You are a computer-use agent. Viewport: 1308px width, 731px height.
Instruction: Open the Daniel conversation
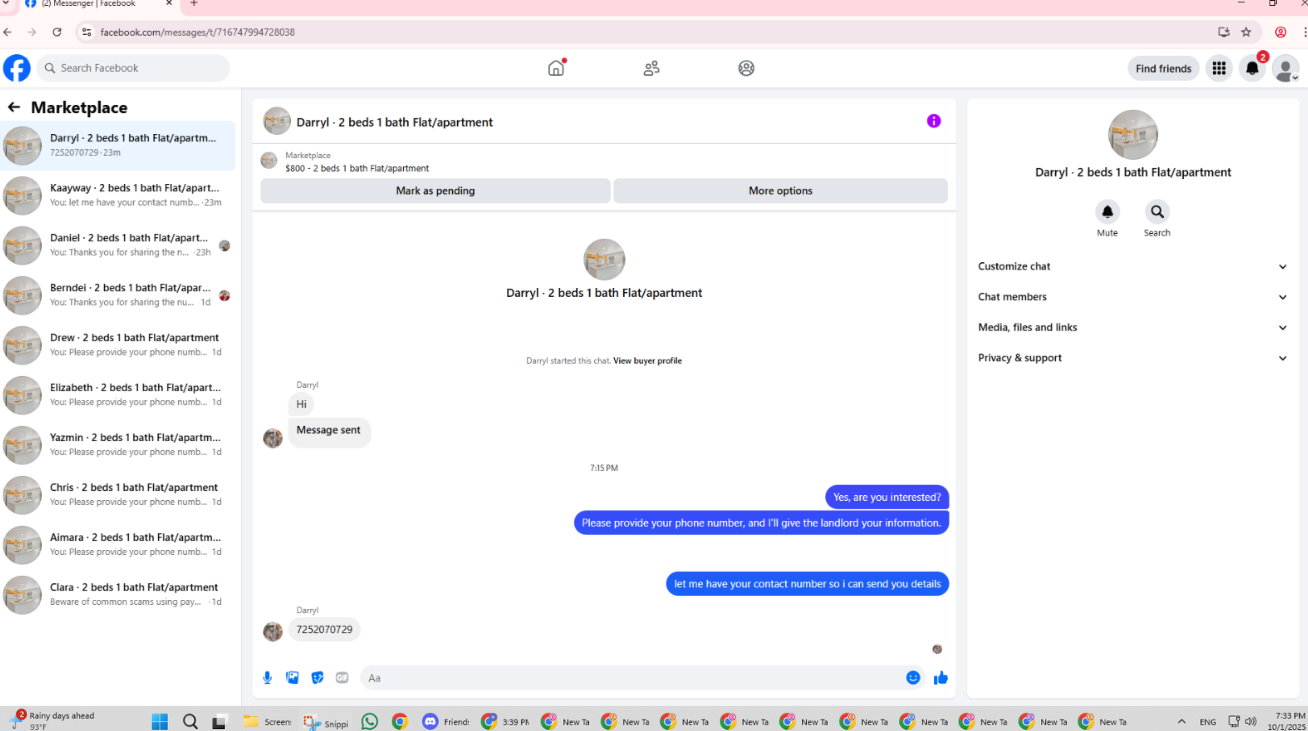click(x=118, y=245)
